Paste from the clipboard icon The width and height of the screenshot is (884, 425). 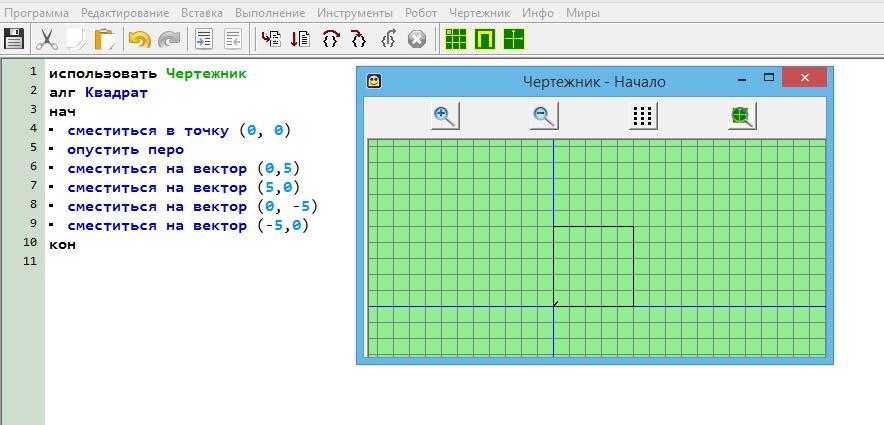105,39
